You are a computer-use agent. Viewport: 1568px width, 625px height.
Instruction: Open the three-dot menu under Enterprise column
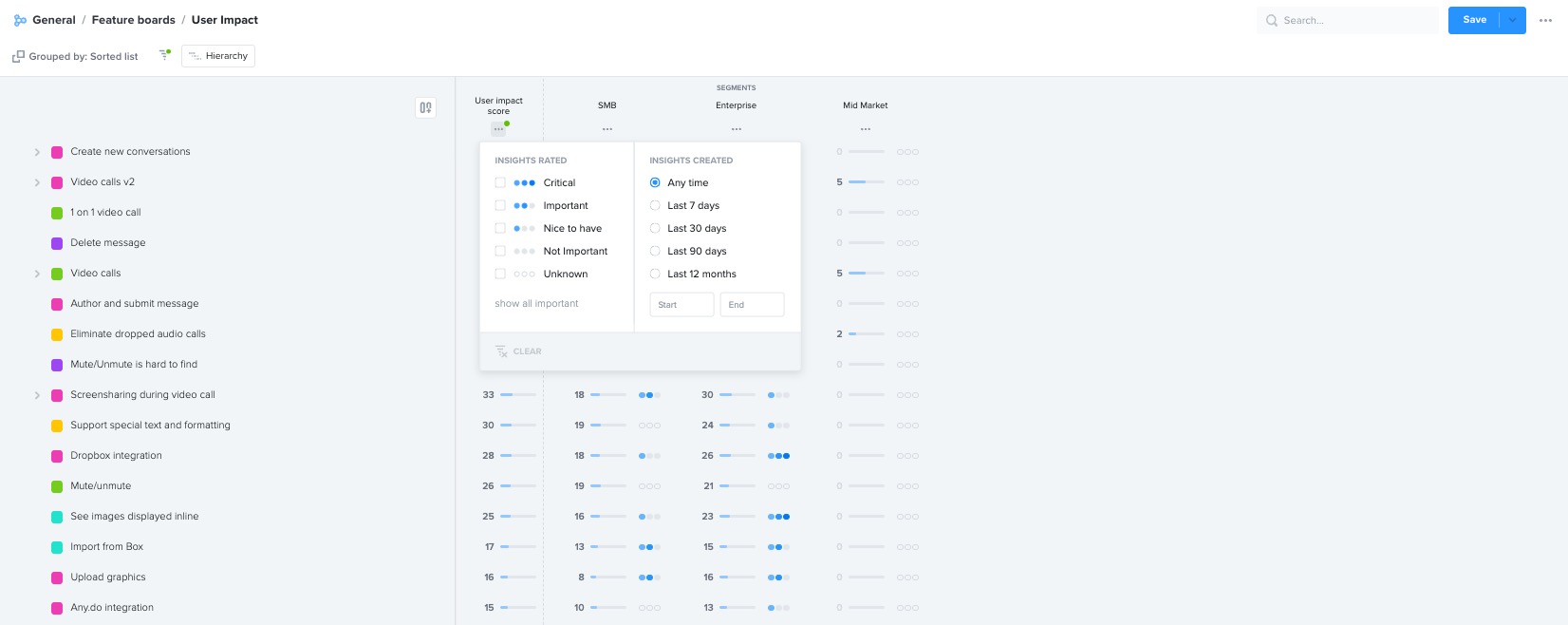click(x=737, y=129)
